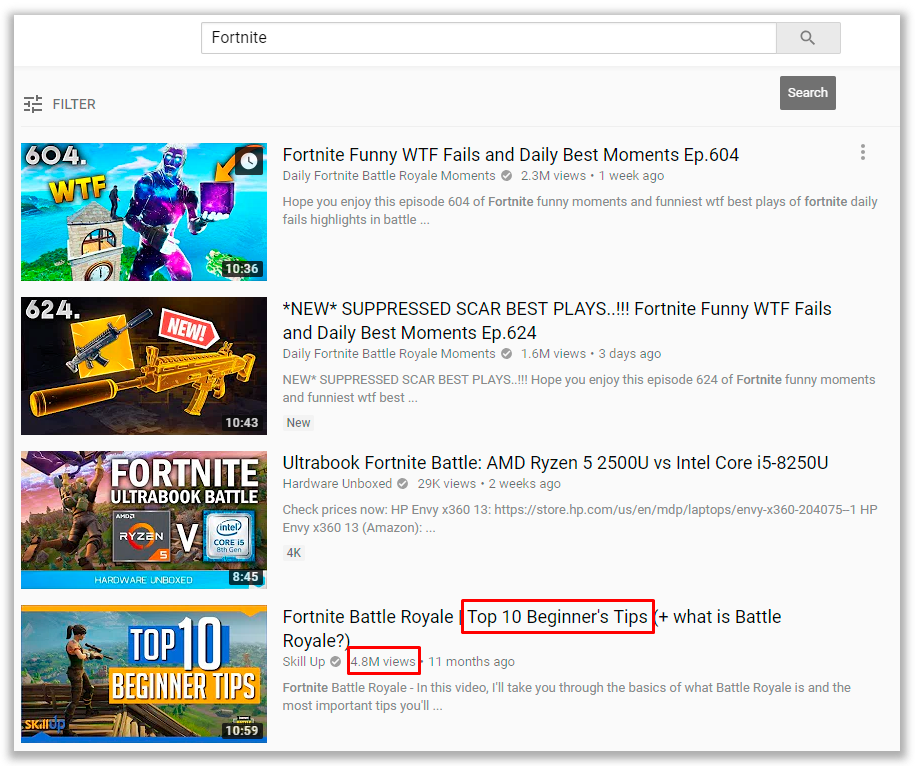The image size is (915, 766).
Task: Click the magnifier search icon button
Action: 808,38
